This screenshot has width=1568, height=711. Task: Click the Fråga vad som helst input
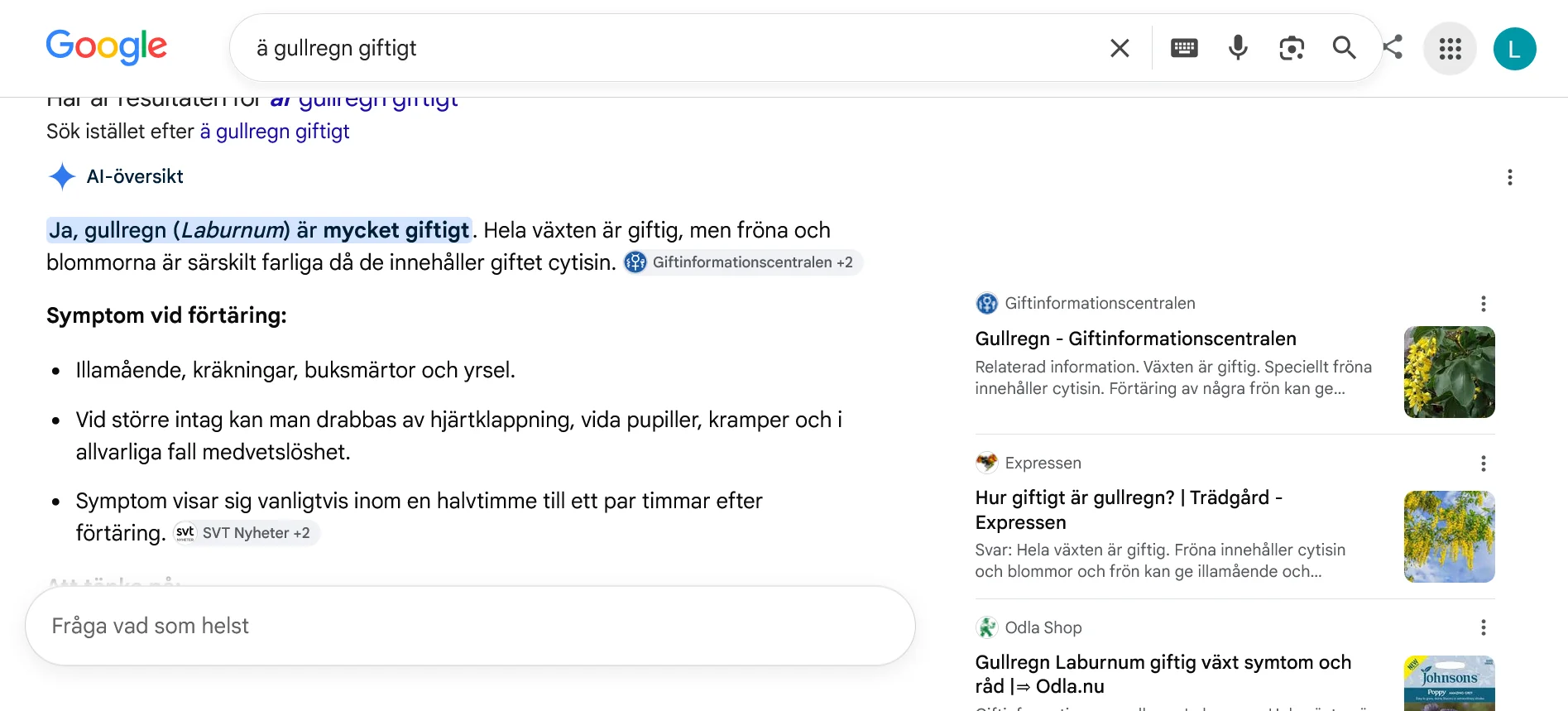click(470, 626)
